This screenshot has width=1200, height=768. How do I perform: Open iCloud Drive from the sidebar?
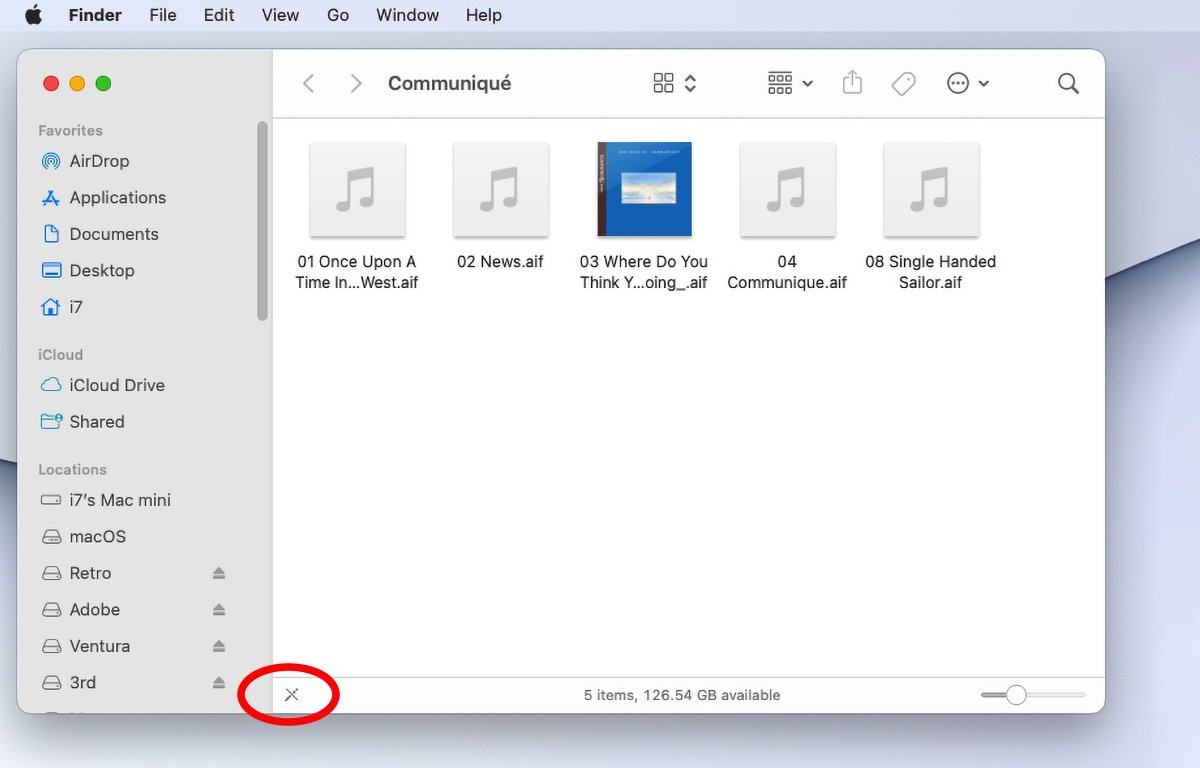116,385
